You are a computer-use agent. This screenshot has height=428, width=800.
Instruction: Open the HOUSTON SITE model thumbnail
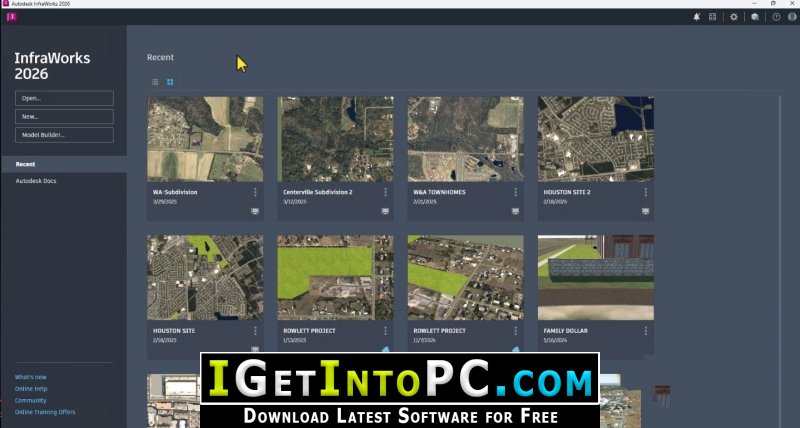pyautogui.click(x=206, y=278)
